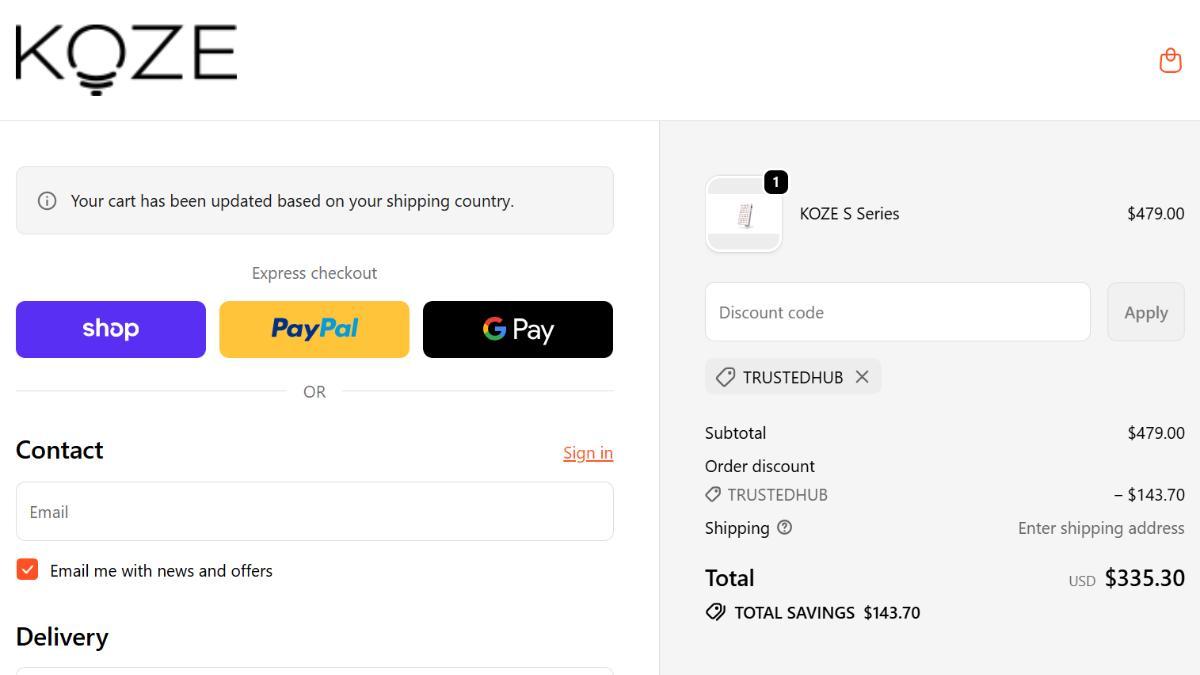The width and height of the screenshot is (1200, 675).
Task: Click the total savings tag icon
Action: tap(715, 612)
